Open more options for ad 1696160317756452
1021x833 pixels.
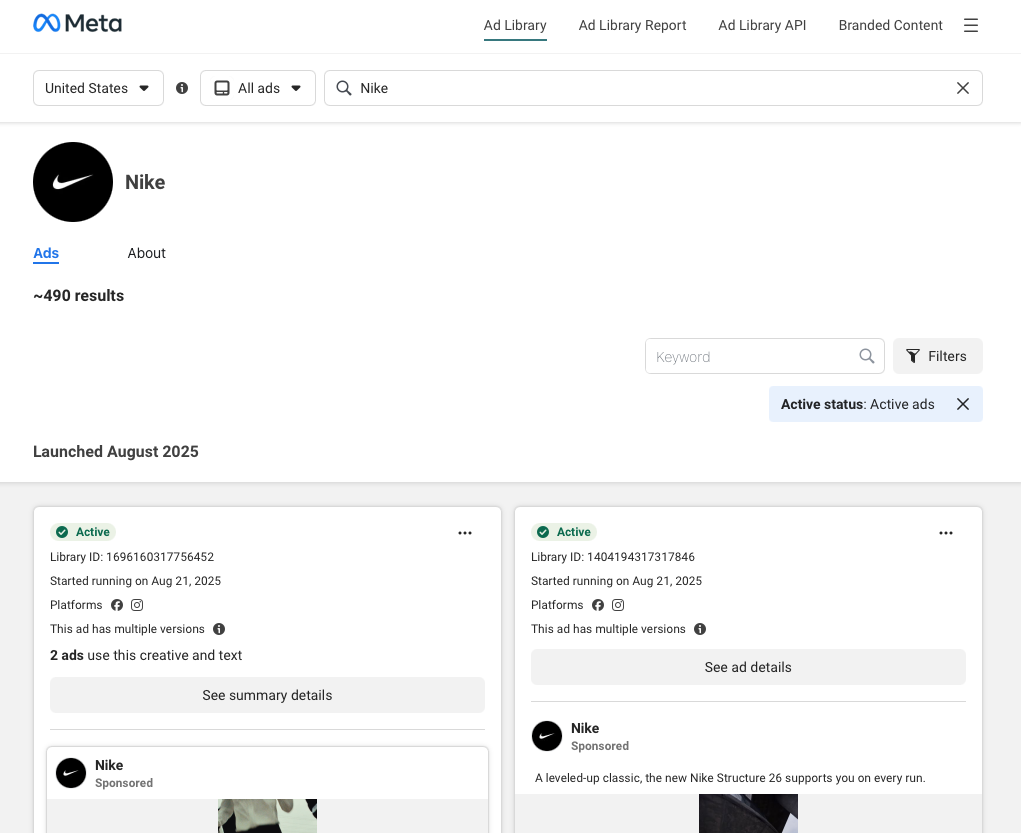point(465,533)
